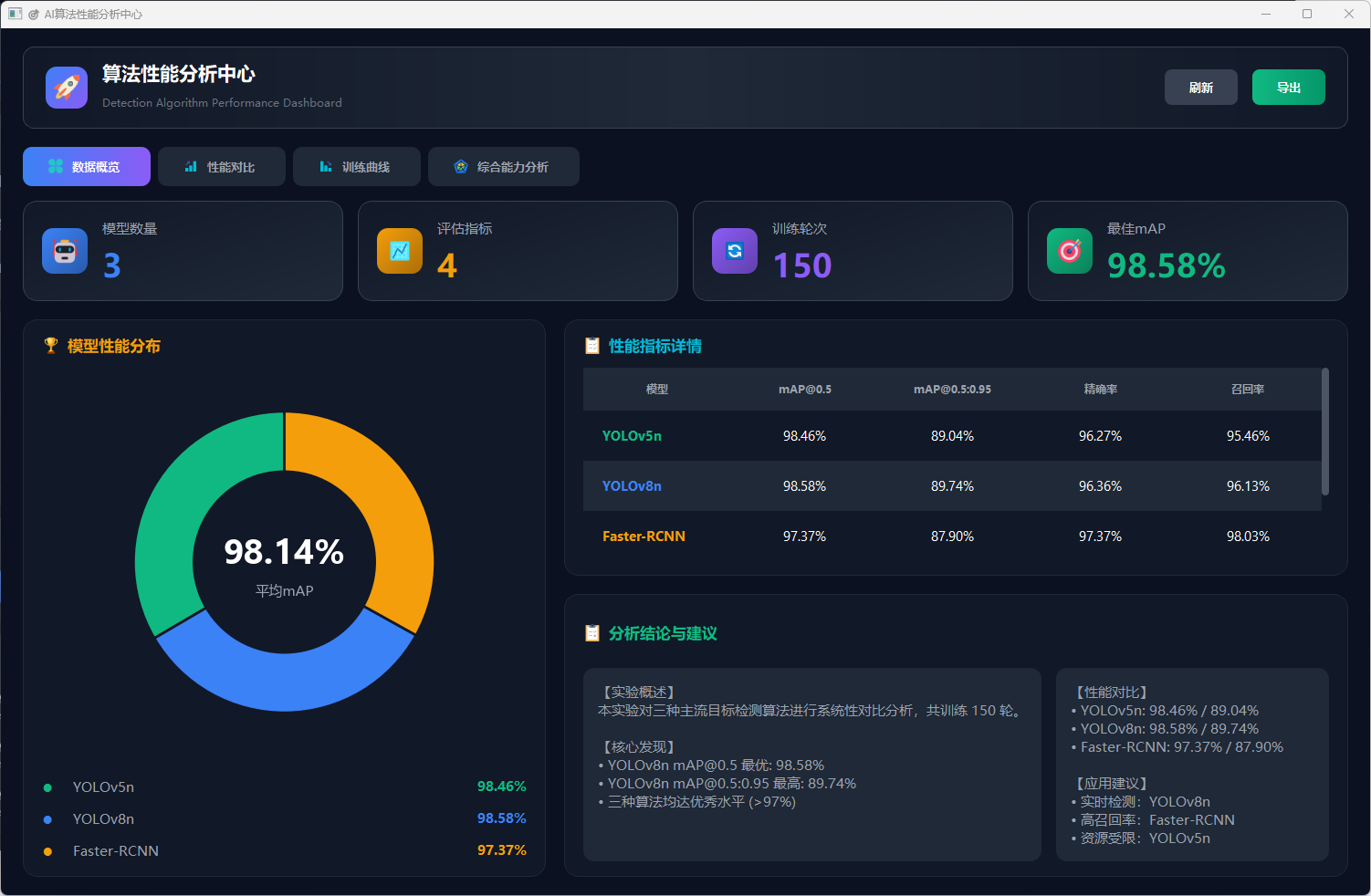Click the table's vertical scrollbar

[x=1325, y=432]
